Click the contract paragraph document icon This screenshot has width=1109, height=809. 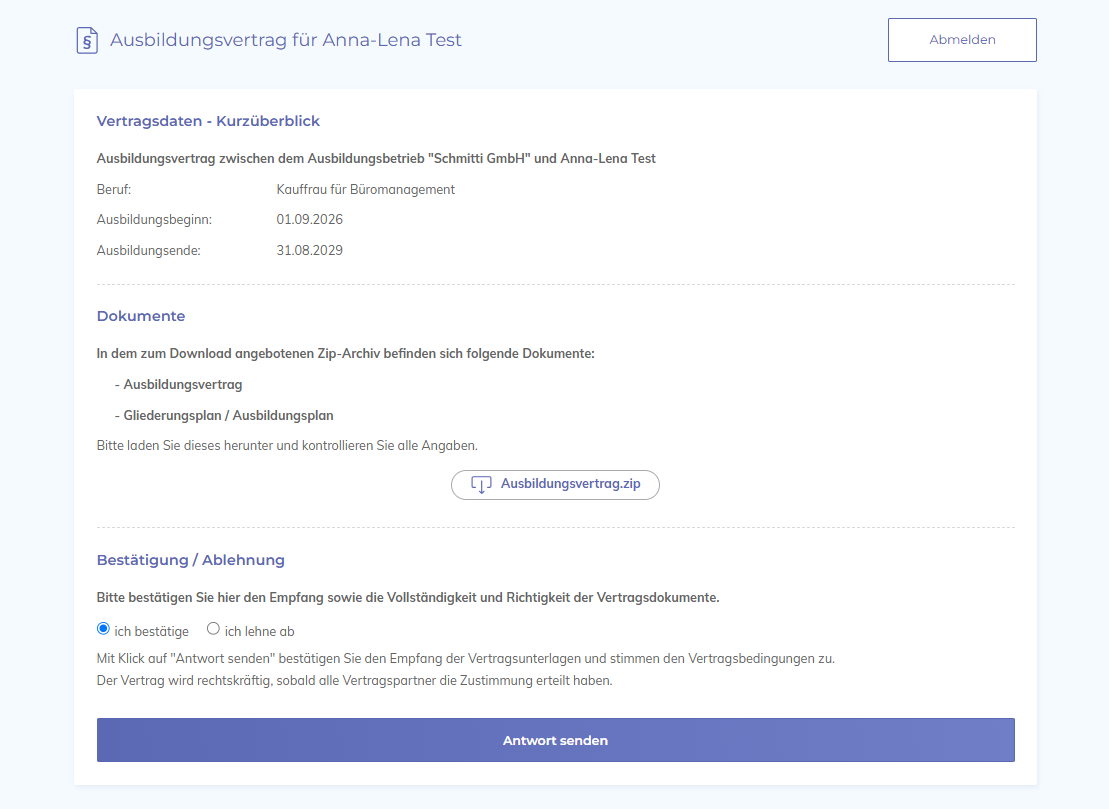point(86,40)
